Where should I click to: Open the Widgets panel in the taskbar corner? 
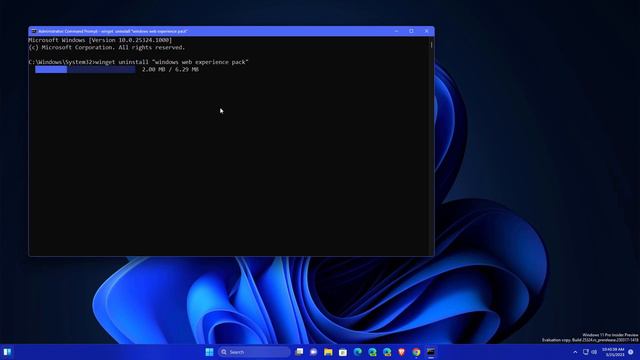click(7, 352)
